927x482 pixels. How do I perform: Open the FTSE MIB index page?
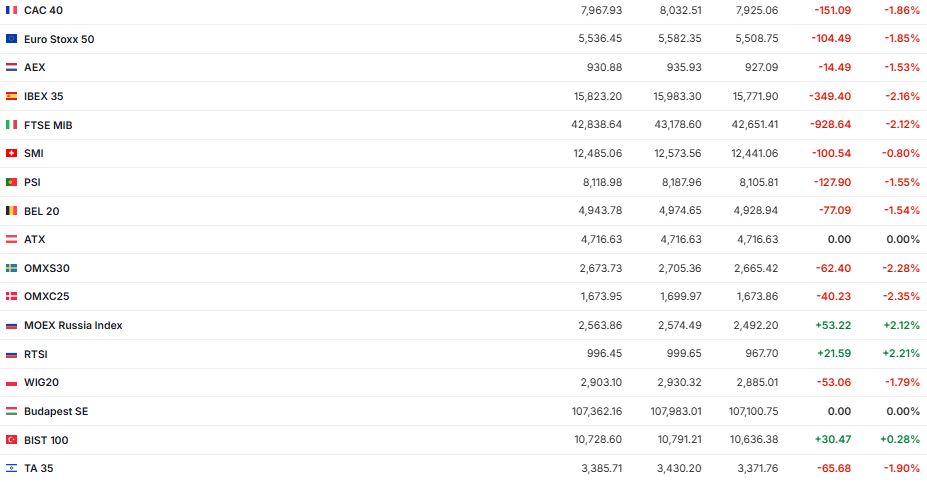48,125
